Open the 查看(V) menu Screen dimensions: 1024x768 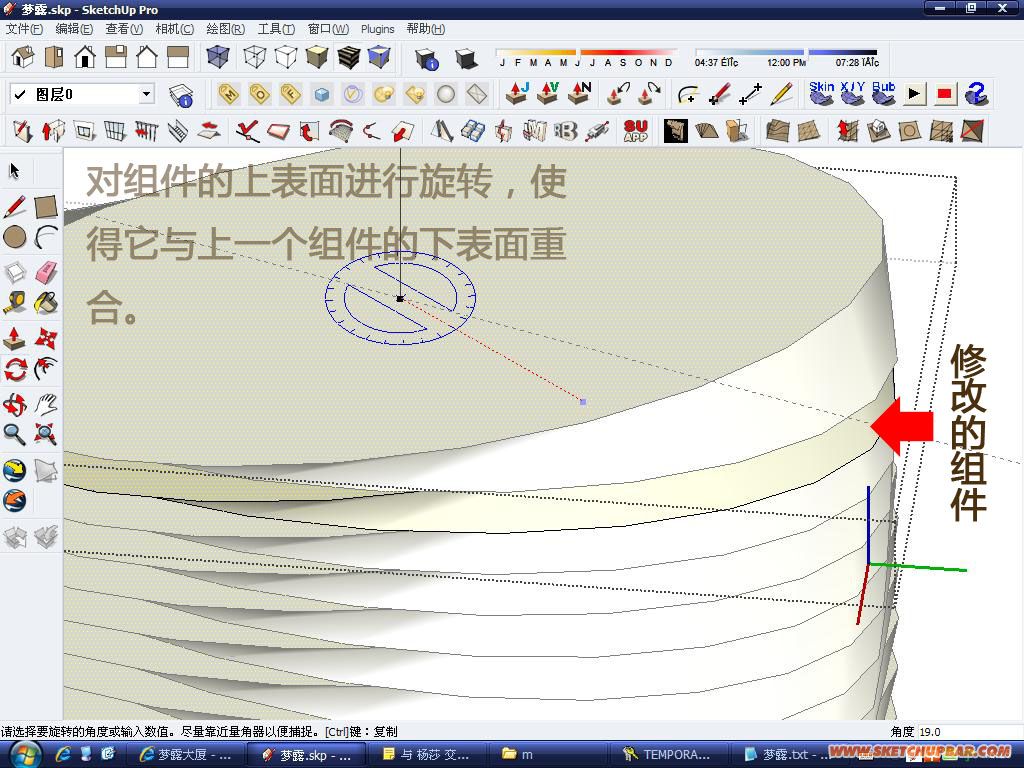pyautogui.click(x=124, y=29)
